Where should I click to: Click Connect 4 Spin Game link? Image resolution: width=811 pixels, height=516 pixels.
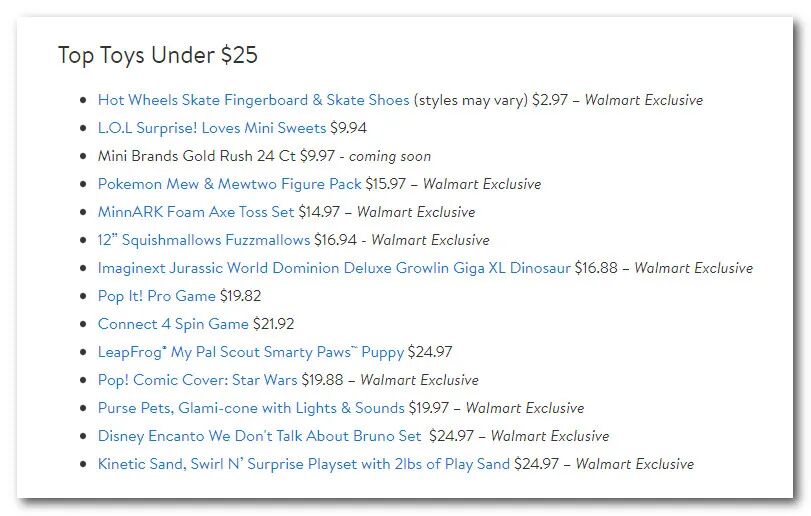coord(173,324)
